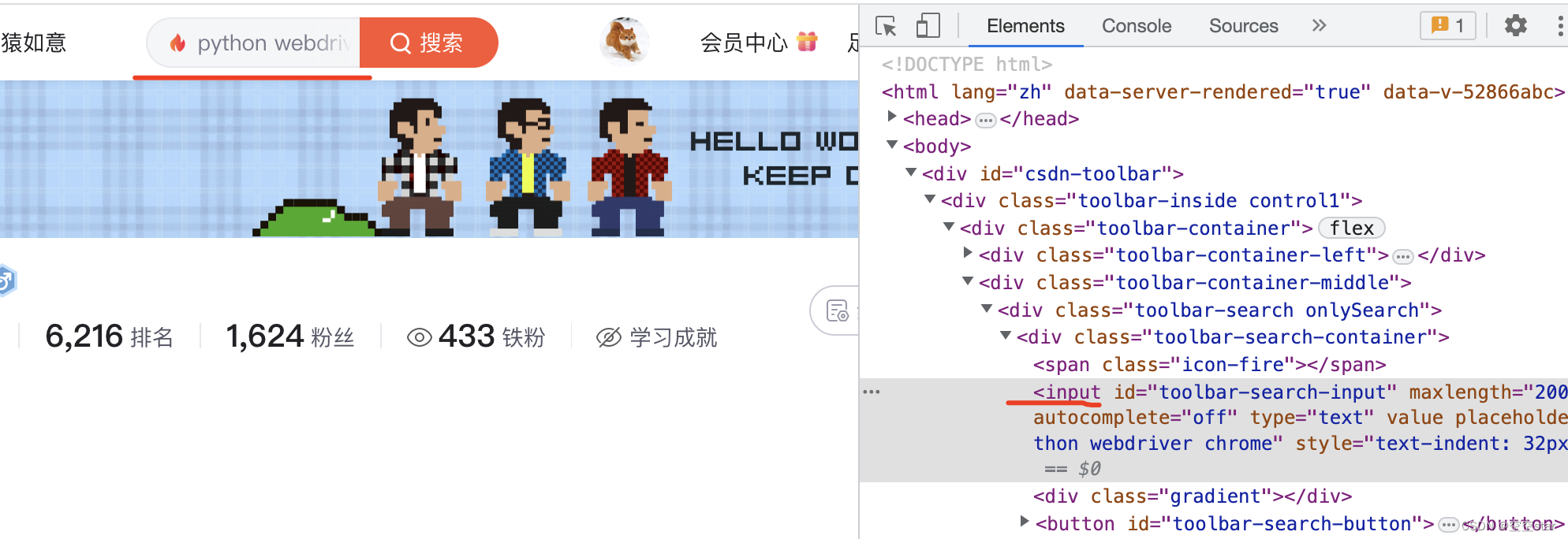Open the issues warning badge

click(1447, 26)
